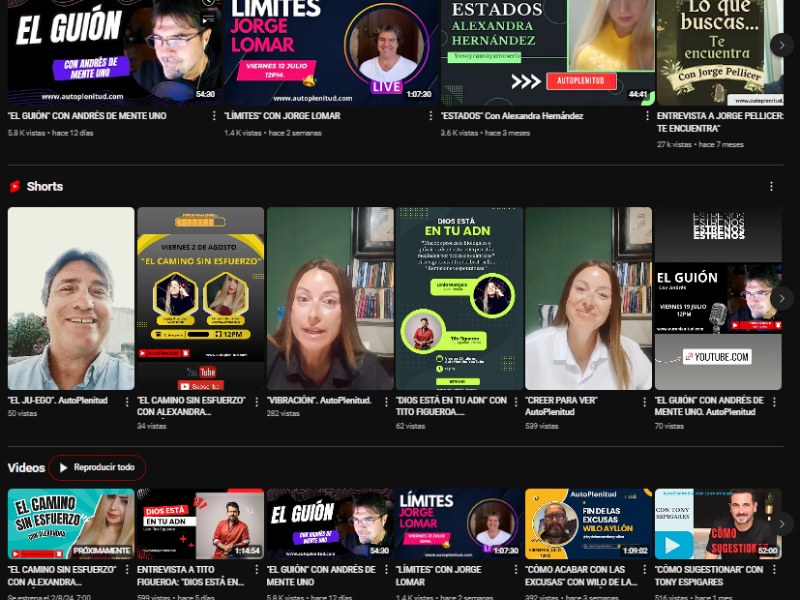
Task: Open options for 'EL GUIÓN' short
Action: click(774, 402)
